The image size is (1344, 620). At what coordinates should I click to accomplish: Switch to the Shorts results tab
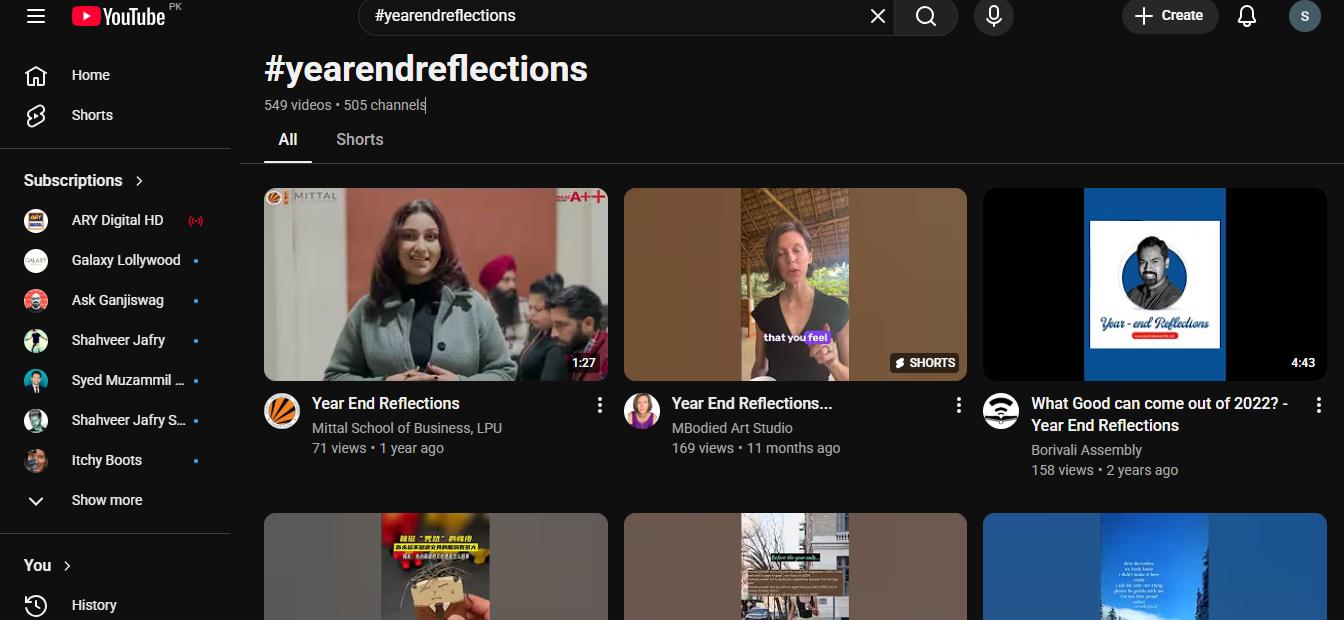pyautogui.click(x=359, y=139)
